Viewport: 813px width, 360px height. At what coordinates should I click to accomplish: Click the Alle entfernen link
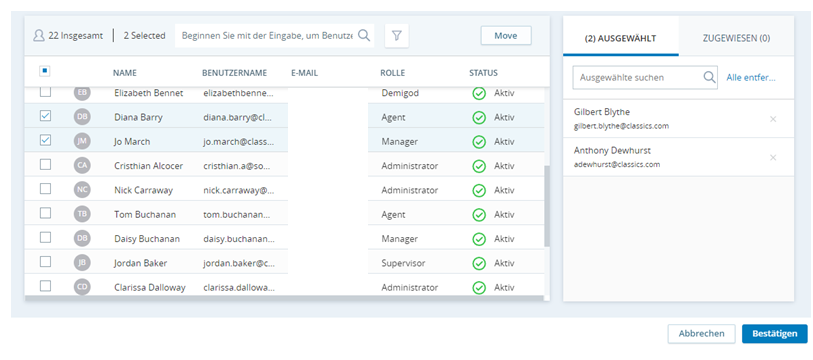(751, 78)
